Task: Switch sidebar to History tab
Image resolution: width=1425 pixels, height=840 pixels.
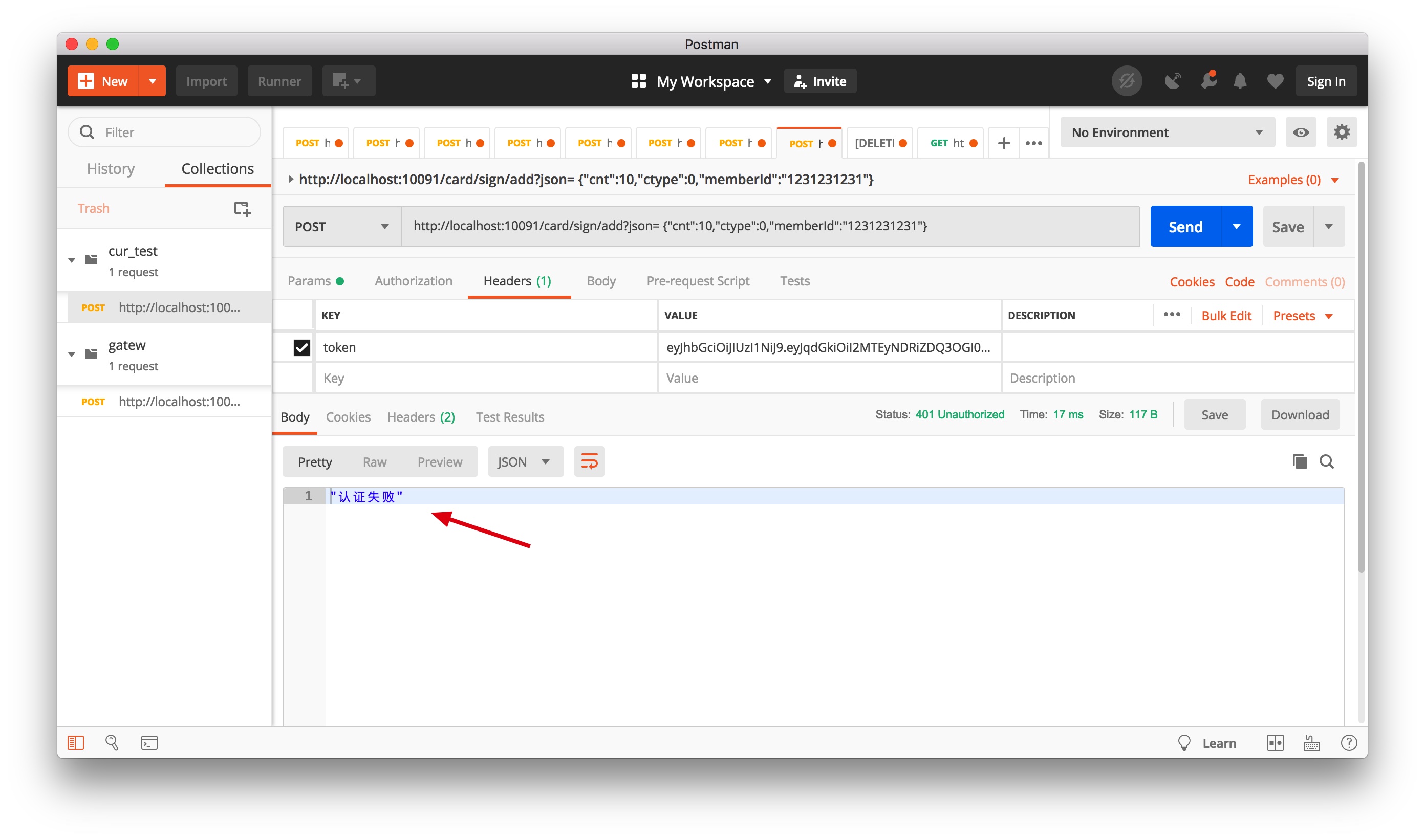Action: (x=111, y=169)
